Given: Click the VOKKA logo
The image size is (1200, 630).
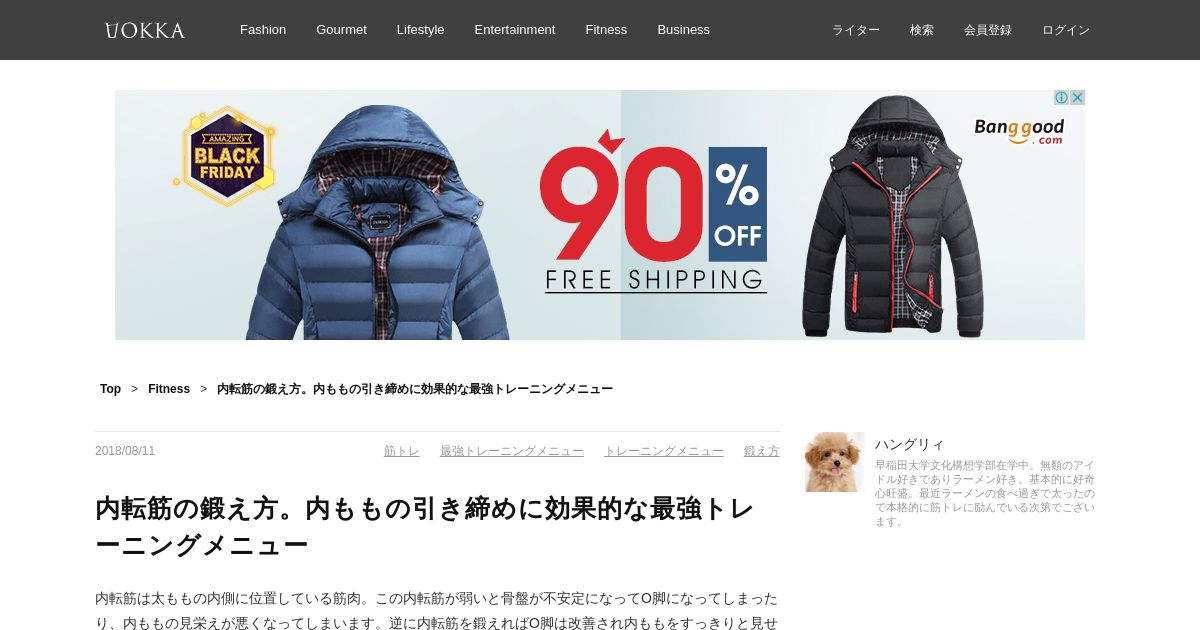Looking at the screenshot, I should (x=145, y=30).
